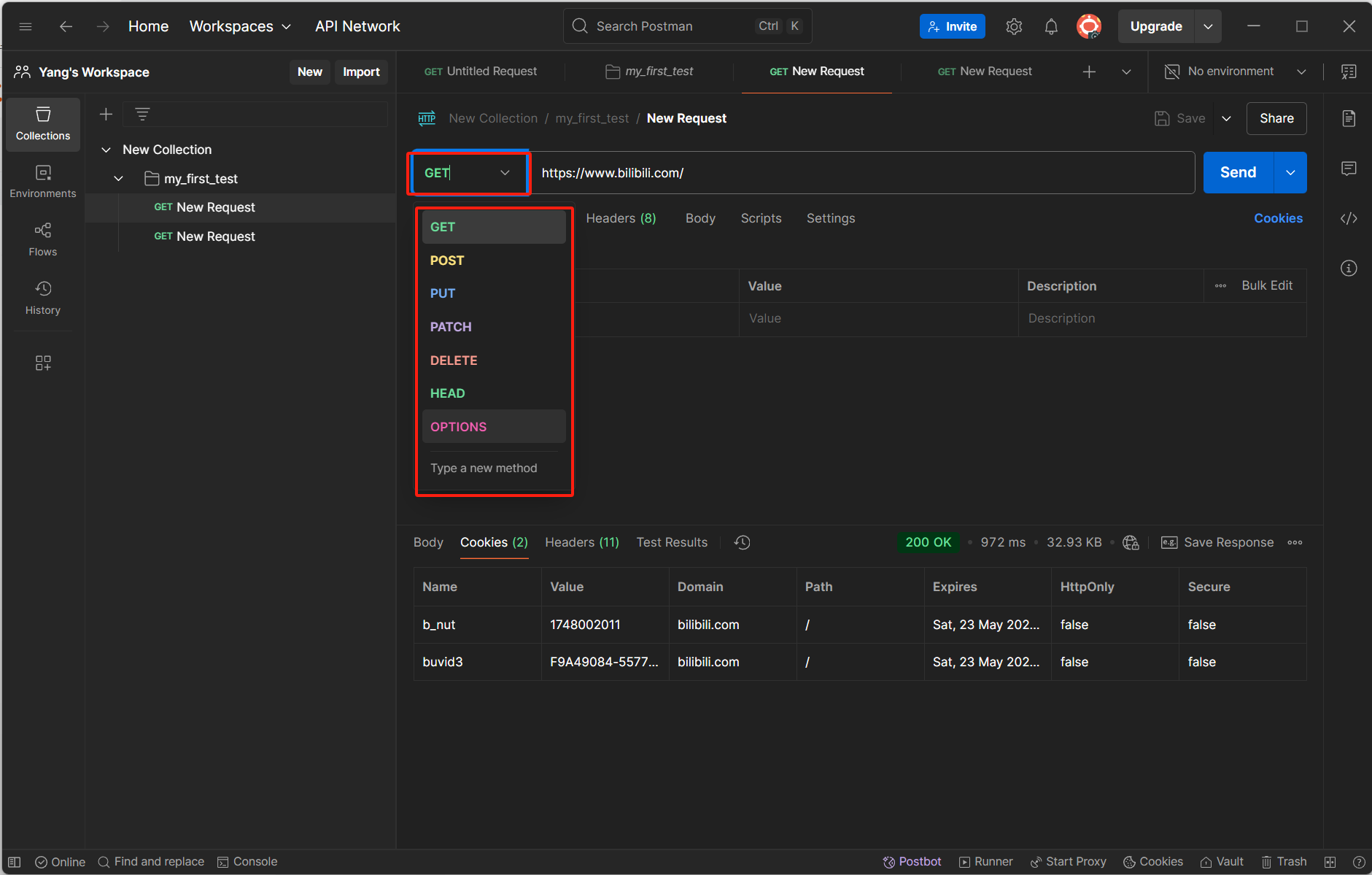Go forward with the right arrow
Screen dimensions: 1372x875
[x=103, y=26]
